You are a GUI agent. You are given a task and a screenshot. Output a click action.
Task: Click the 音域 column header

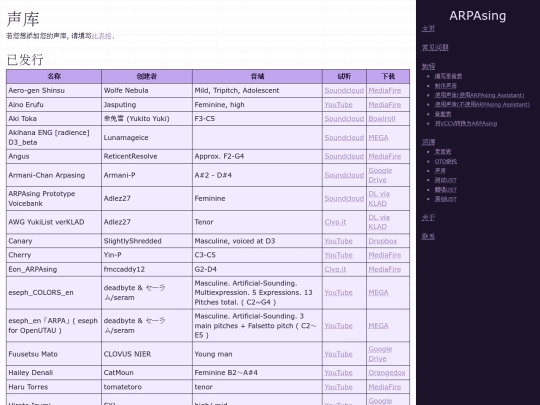pos(257,76)
